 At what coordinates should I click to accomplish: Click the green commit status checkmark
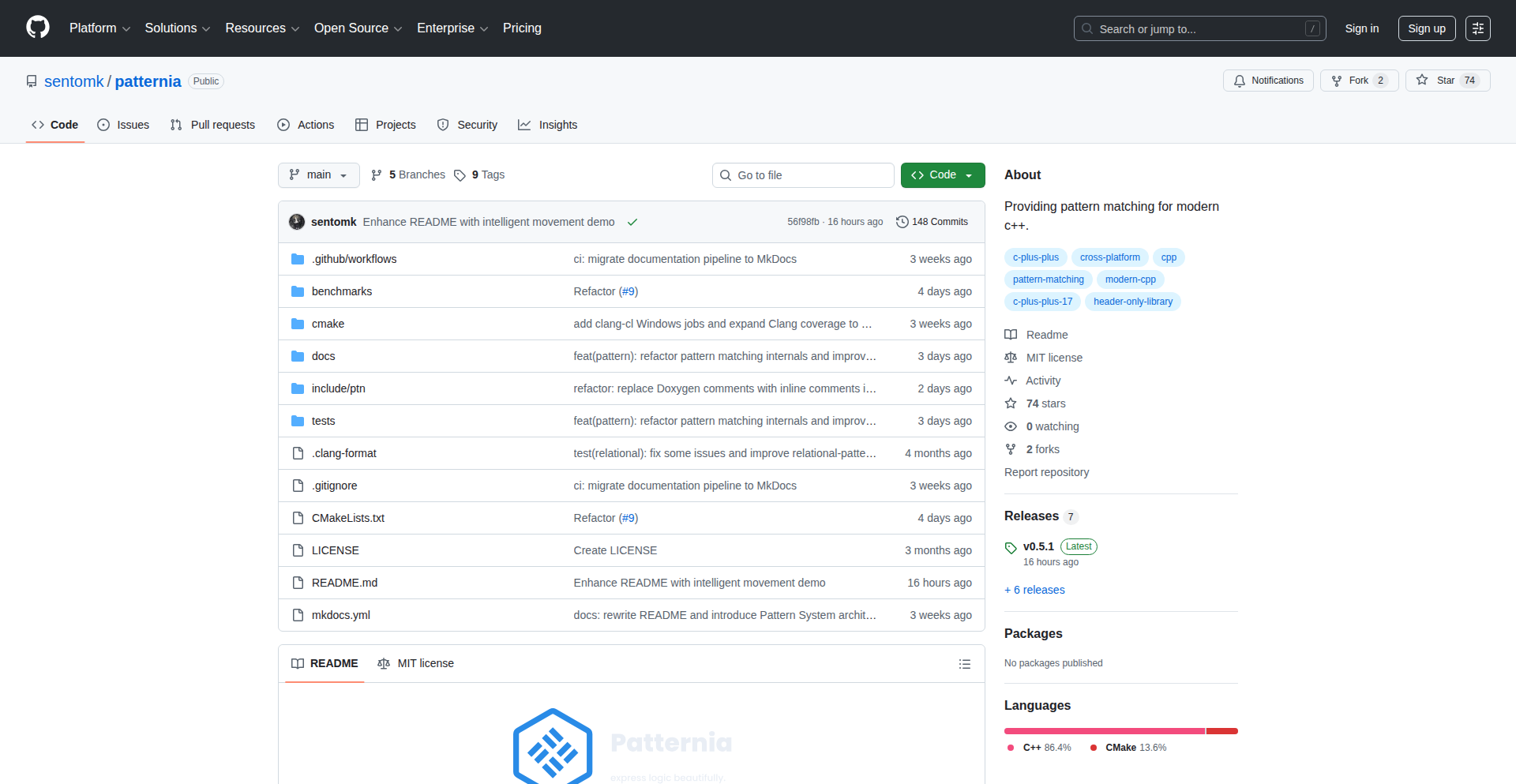pos(632,223)
